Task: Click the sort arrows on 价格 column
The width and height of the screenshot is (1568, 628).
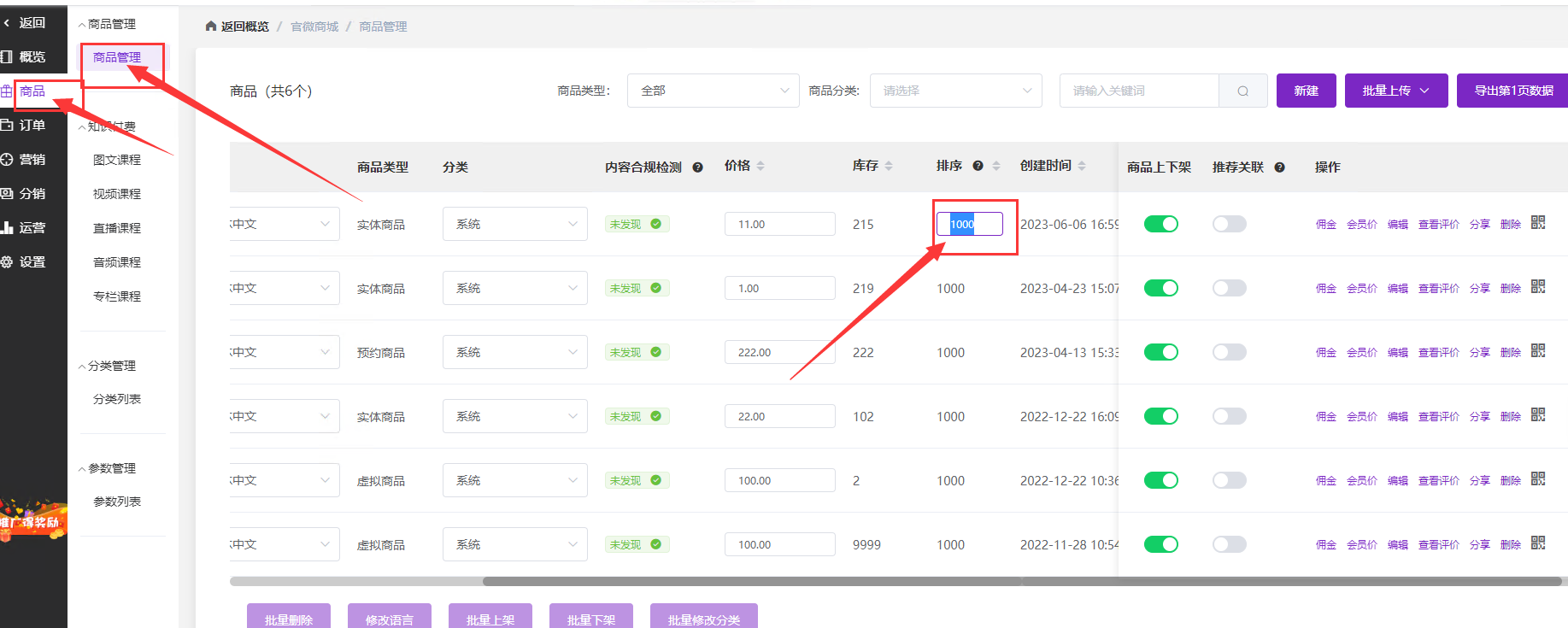Action: coord(761,167)
